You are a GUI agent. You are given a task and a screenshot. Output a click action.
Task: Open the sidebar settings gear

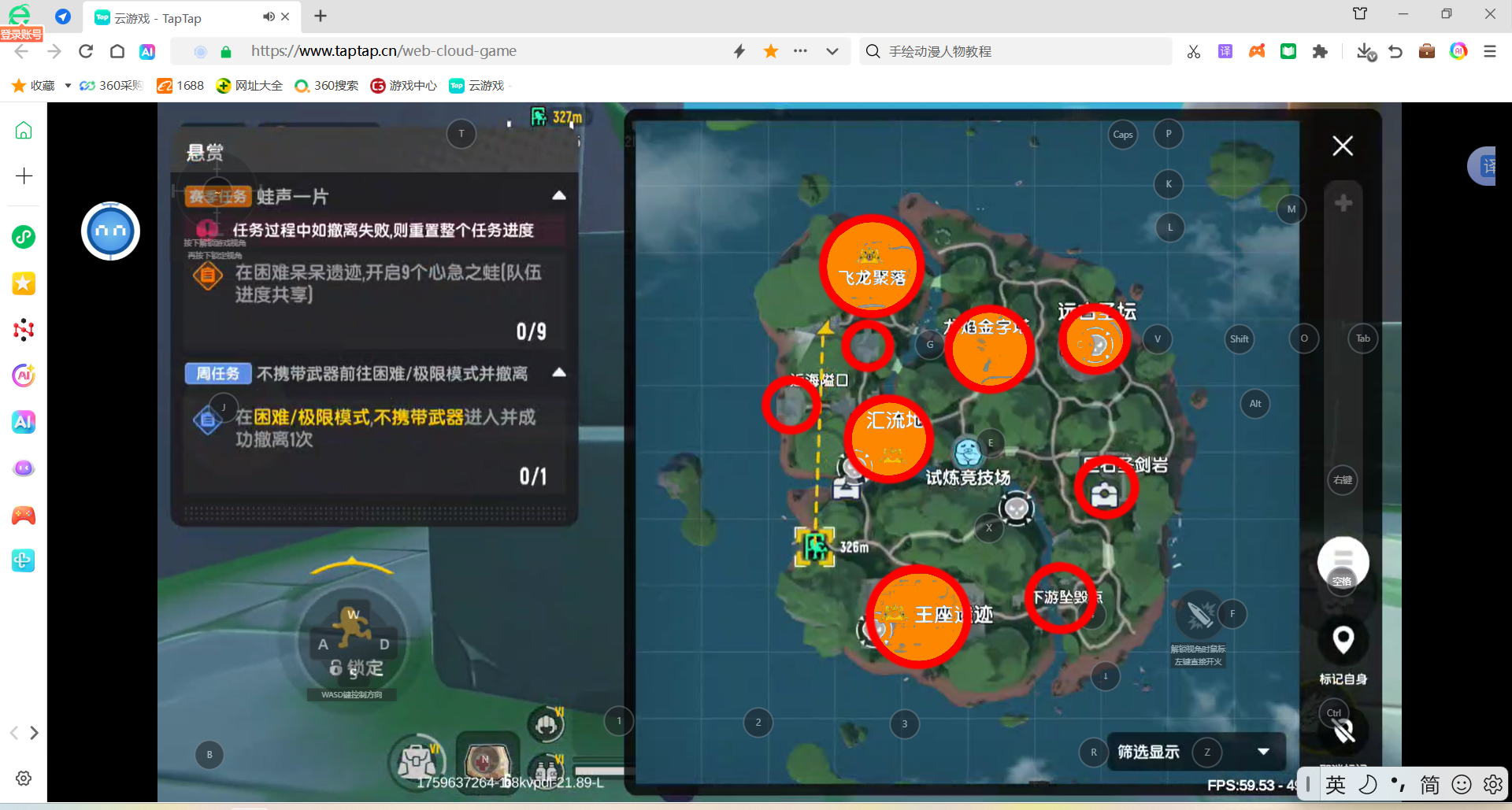24,778
